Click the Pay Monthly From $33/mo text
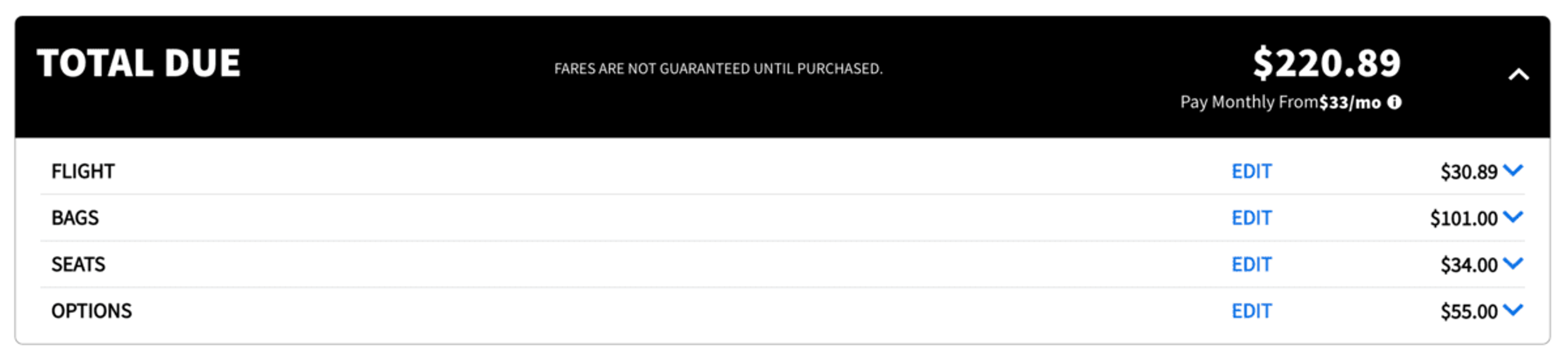The image size is (1568, 358). 1280,102
